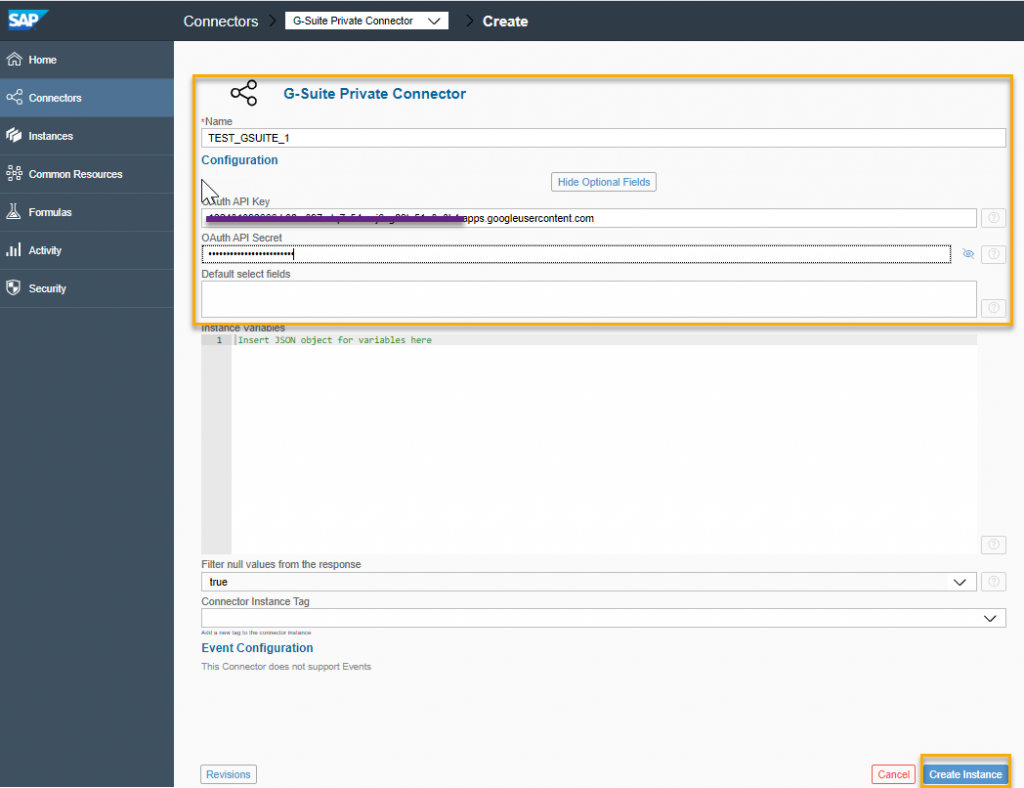
Task: Click the Activity bar chart icon
Action: [x=14, y=250]
